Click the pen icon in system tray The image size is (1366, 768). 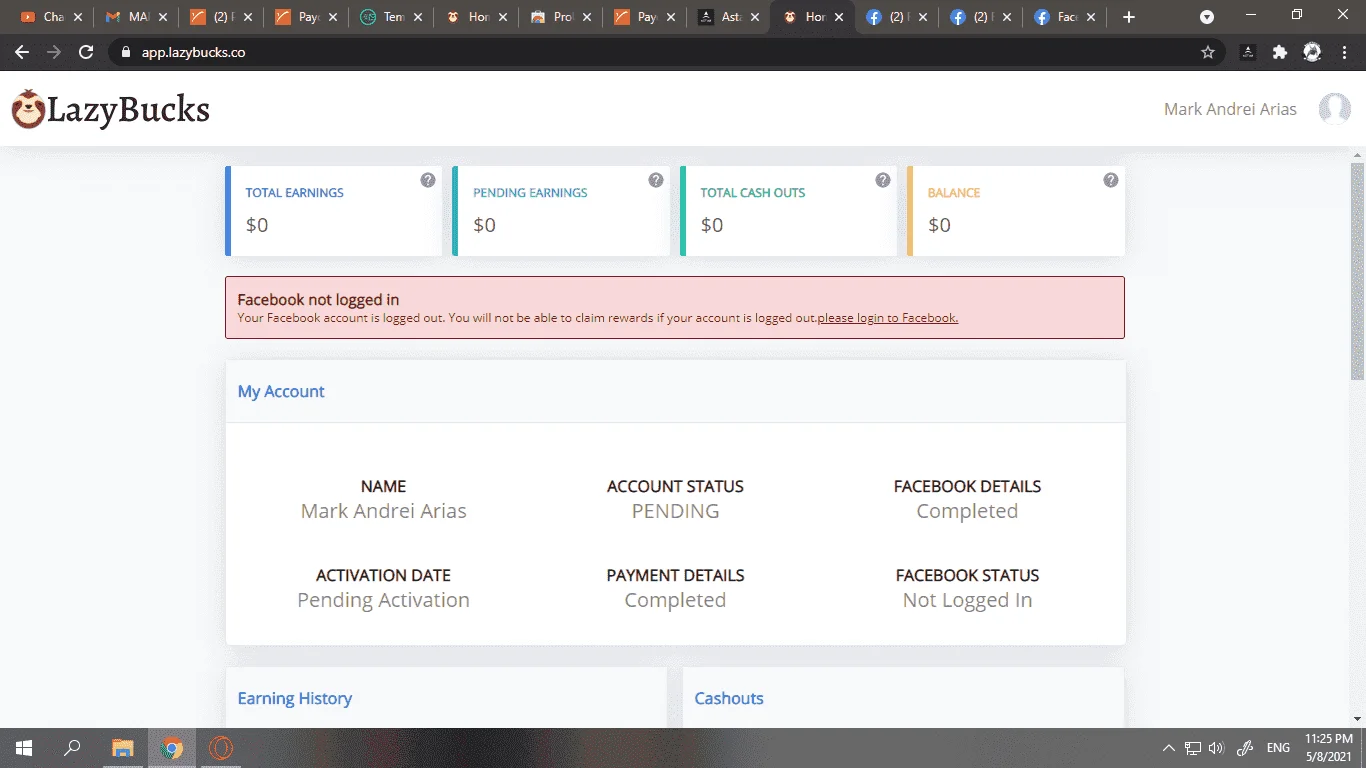1245,748
